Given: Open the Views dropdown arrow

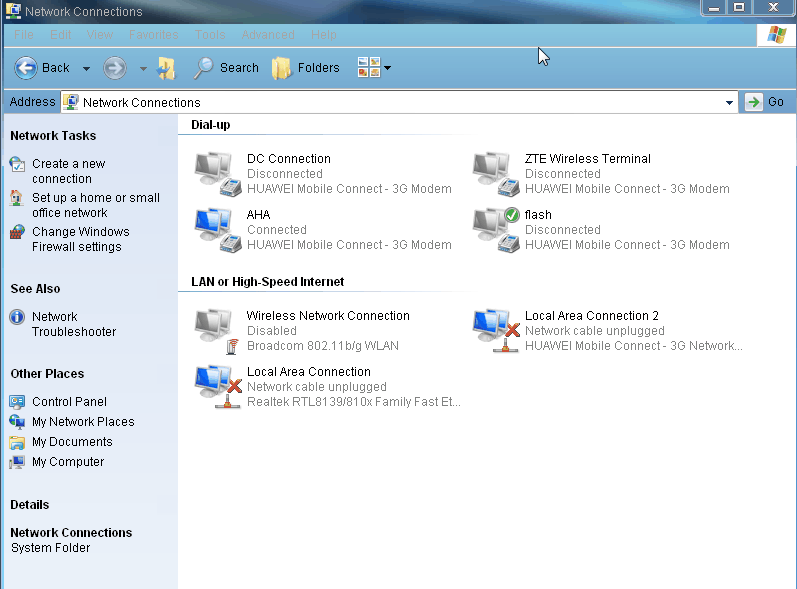Looking at the screenshot, I should (x=387, y=68).
